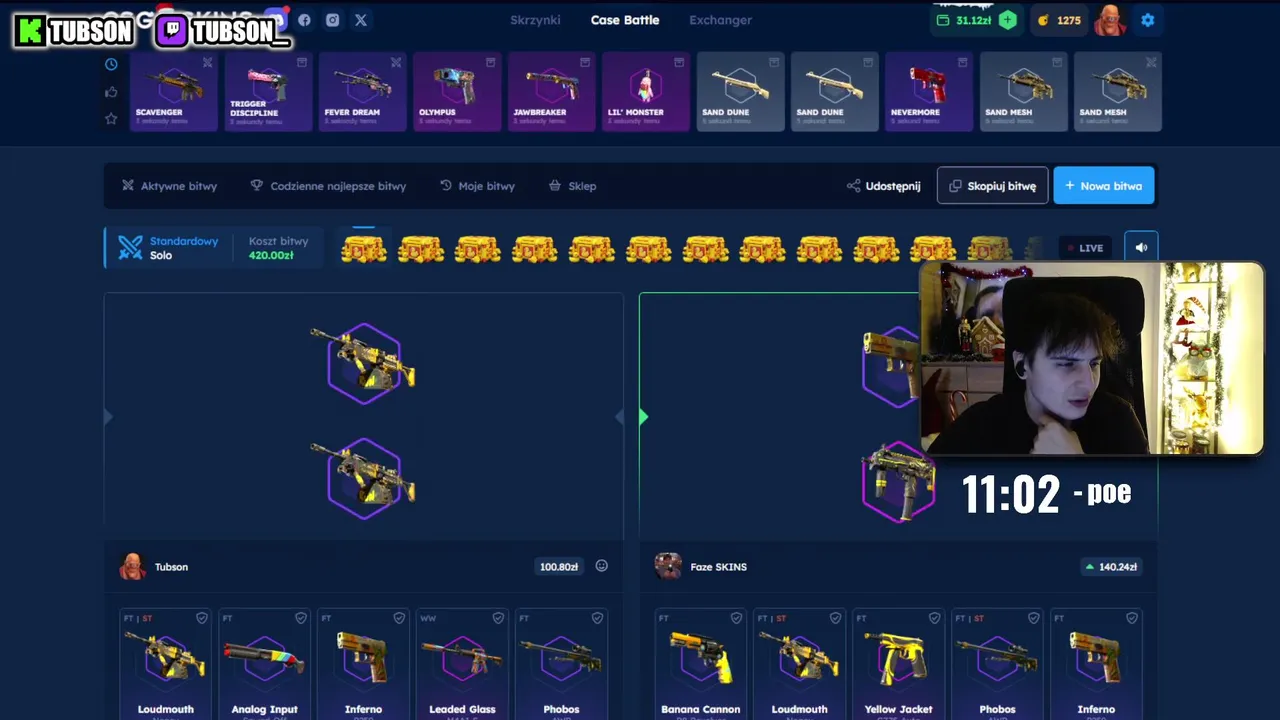
Task: Click the first golden case in round list
Action: point(364,249)
